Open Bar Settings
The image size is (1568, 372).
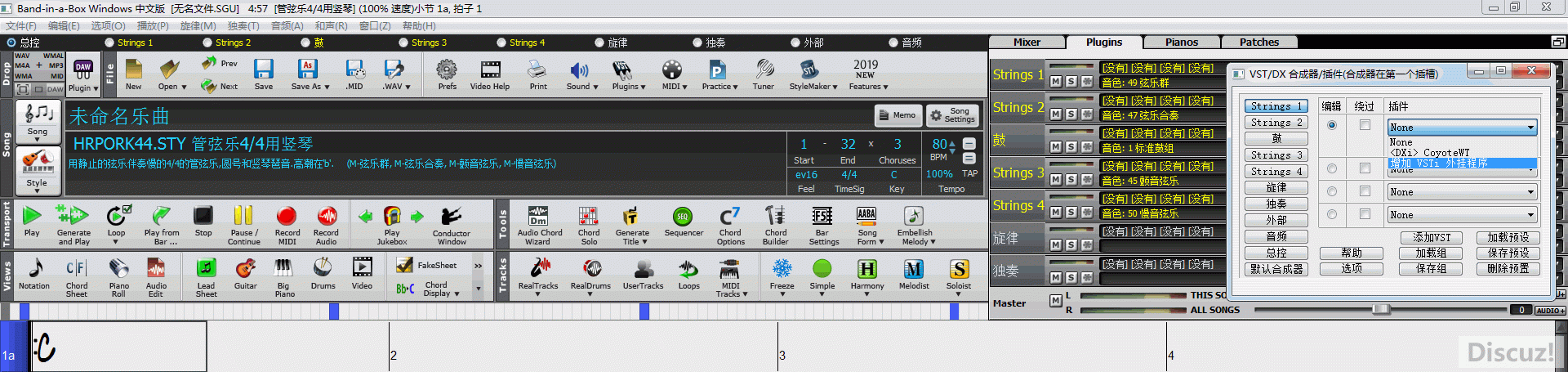coord(823,225)
